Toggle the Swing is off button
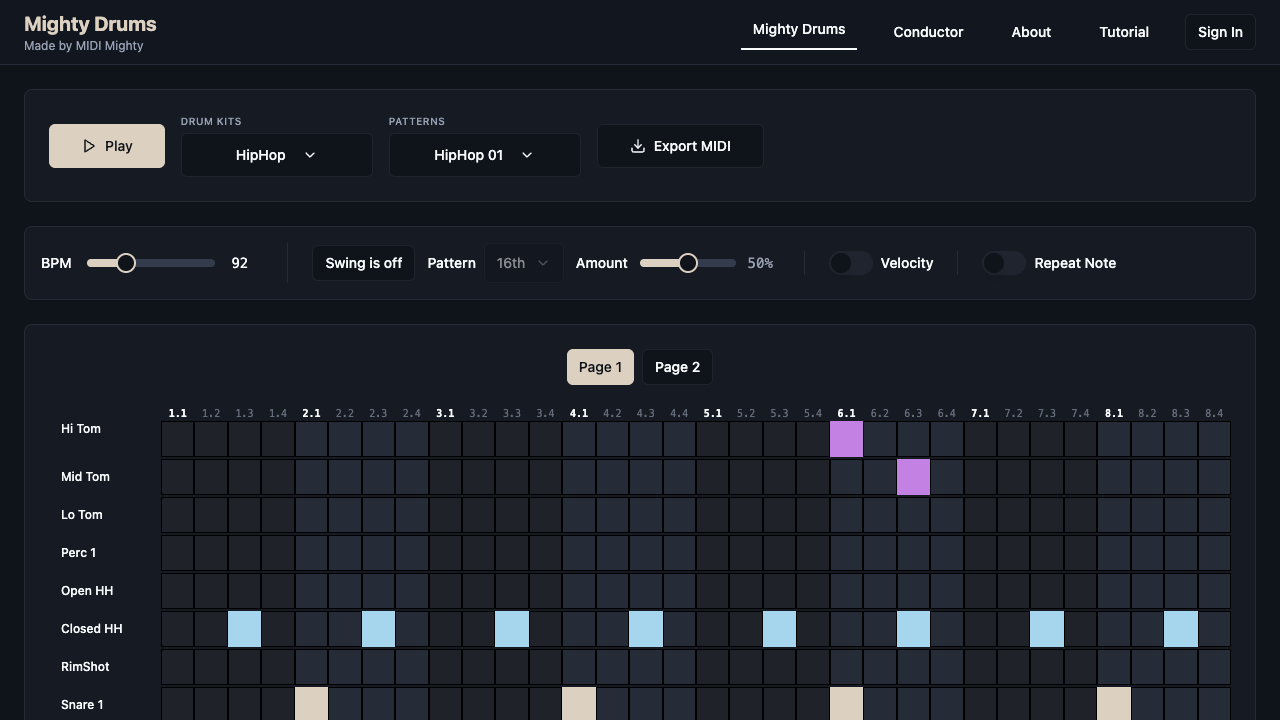The width and height of the screenshot is (1280, 720). tap(364, 263)
